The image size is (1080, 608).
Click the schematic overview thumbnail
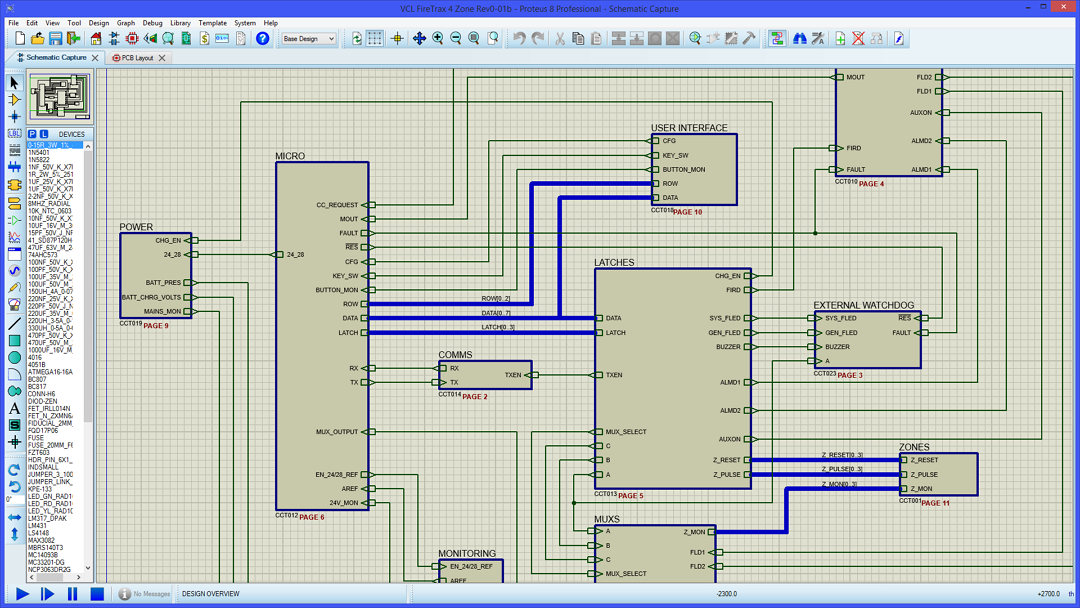[60, 98]
